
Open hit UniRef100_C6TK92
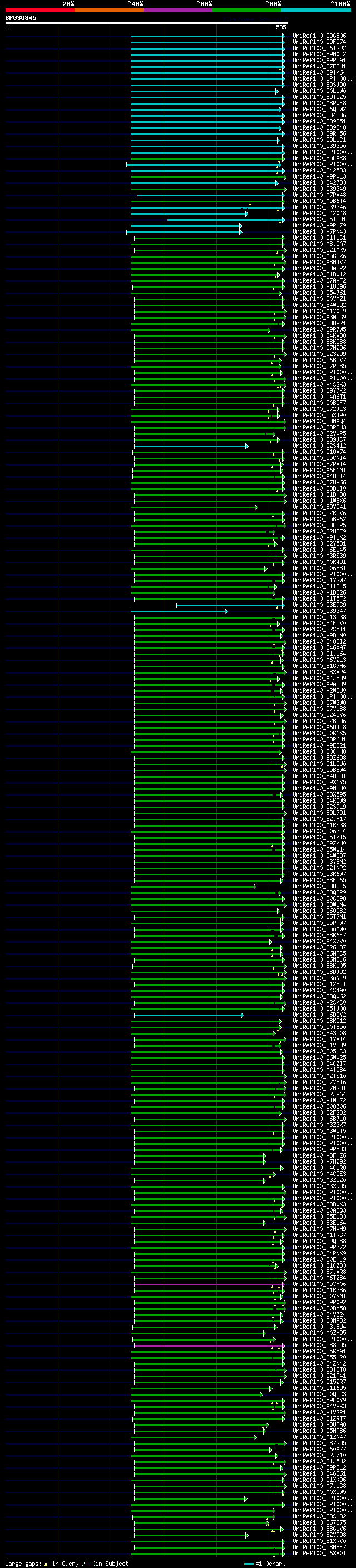point(319,48)
